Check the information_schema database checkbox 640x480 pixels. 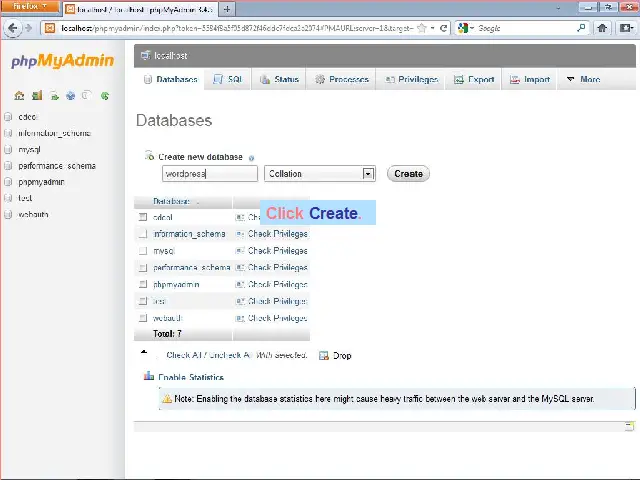click(143, 234)
